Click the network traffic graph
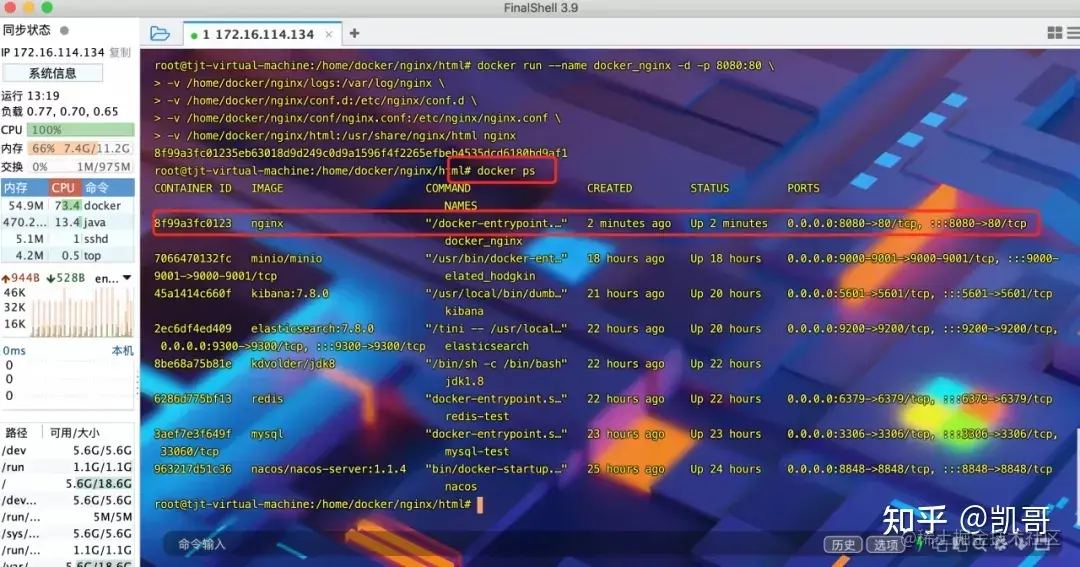1080x567 pixels. coord(81,311)
